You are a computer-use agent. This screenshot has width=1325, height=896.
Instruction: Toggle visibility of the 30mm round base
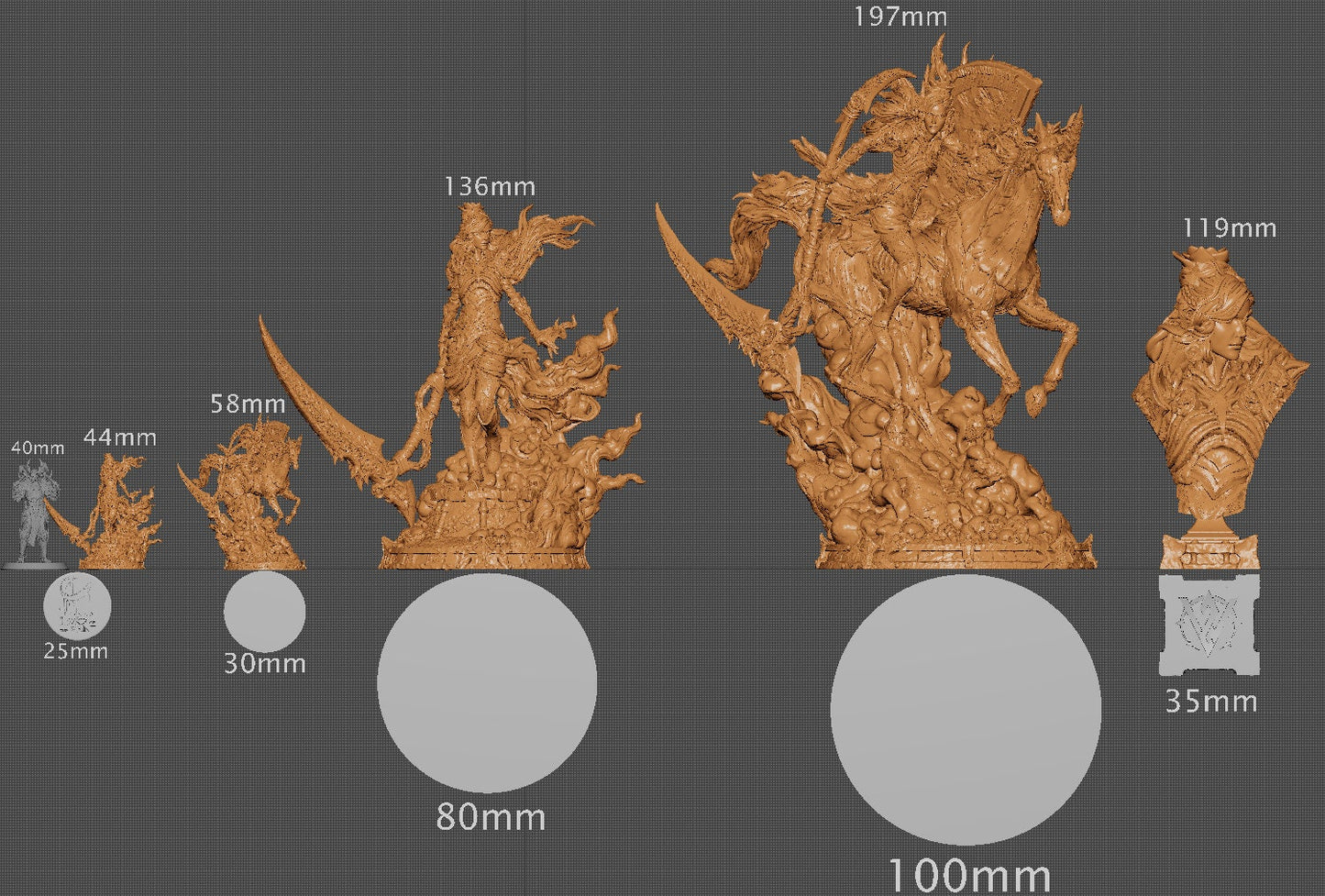(x=266, y=613)
